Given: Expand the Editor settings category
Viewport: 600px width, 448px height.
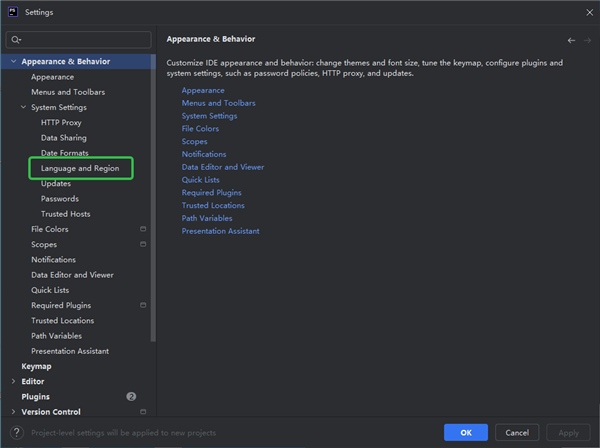Looking at the screenshot, I should [13, 381].
